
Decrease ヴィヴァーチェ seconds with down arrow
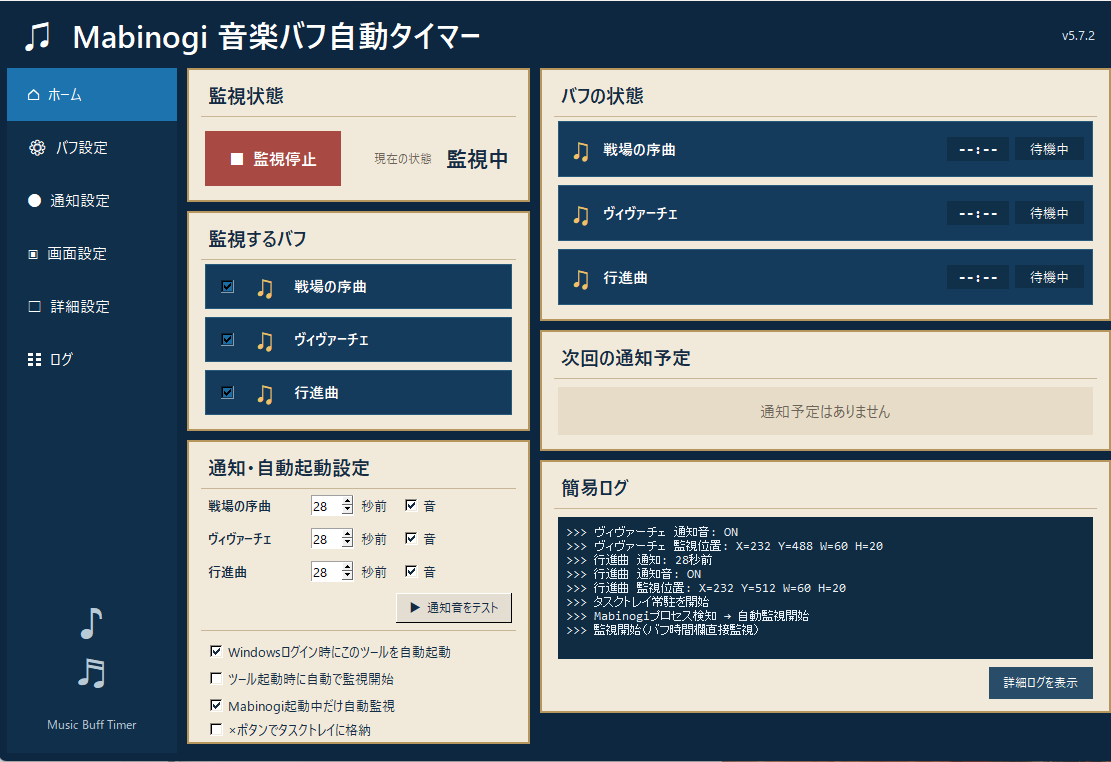pyautogui.click(x=346, y=543)
